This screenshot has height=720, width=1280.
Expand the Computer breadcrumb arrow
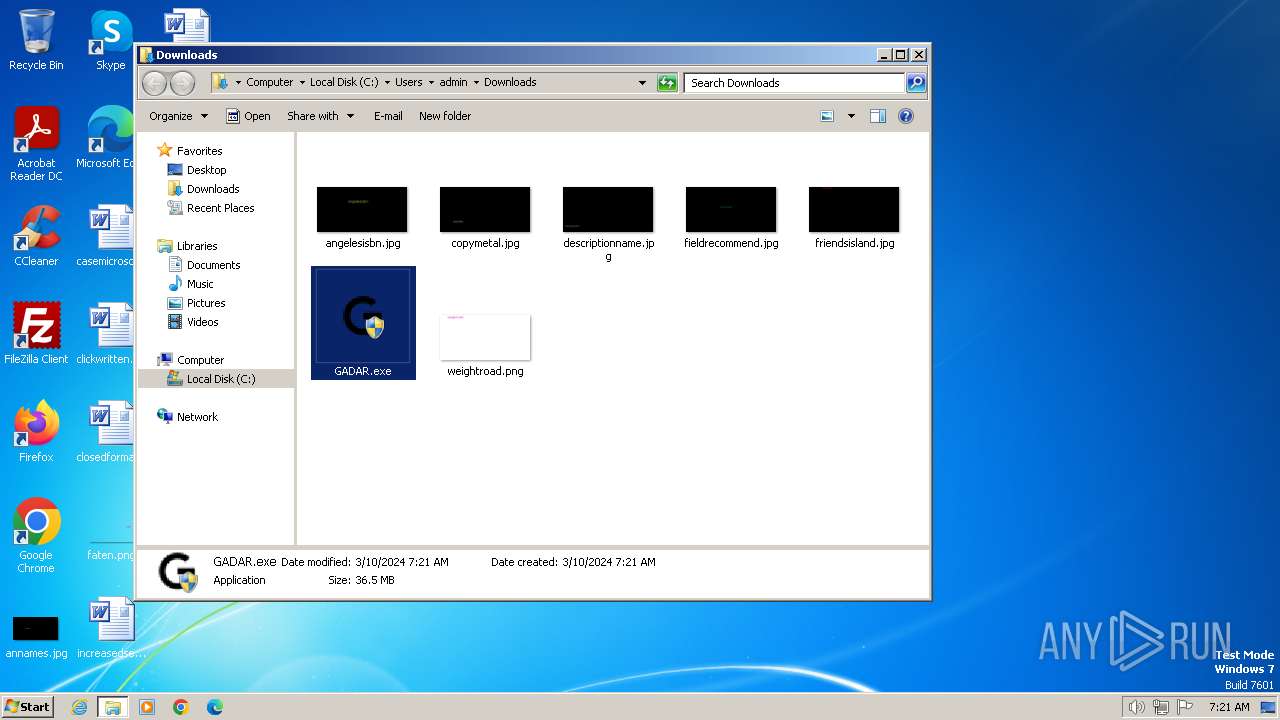pos(301,83)
